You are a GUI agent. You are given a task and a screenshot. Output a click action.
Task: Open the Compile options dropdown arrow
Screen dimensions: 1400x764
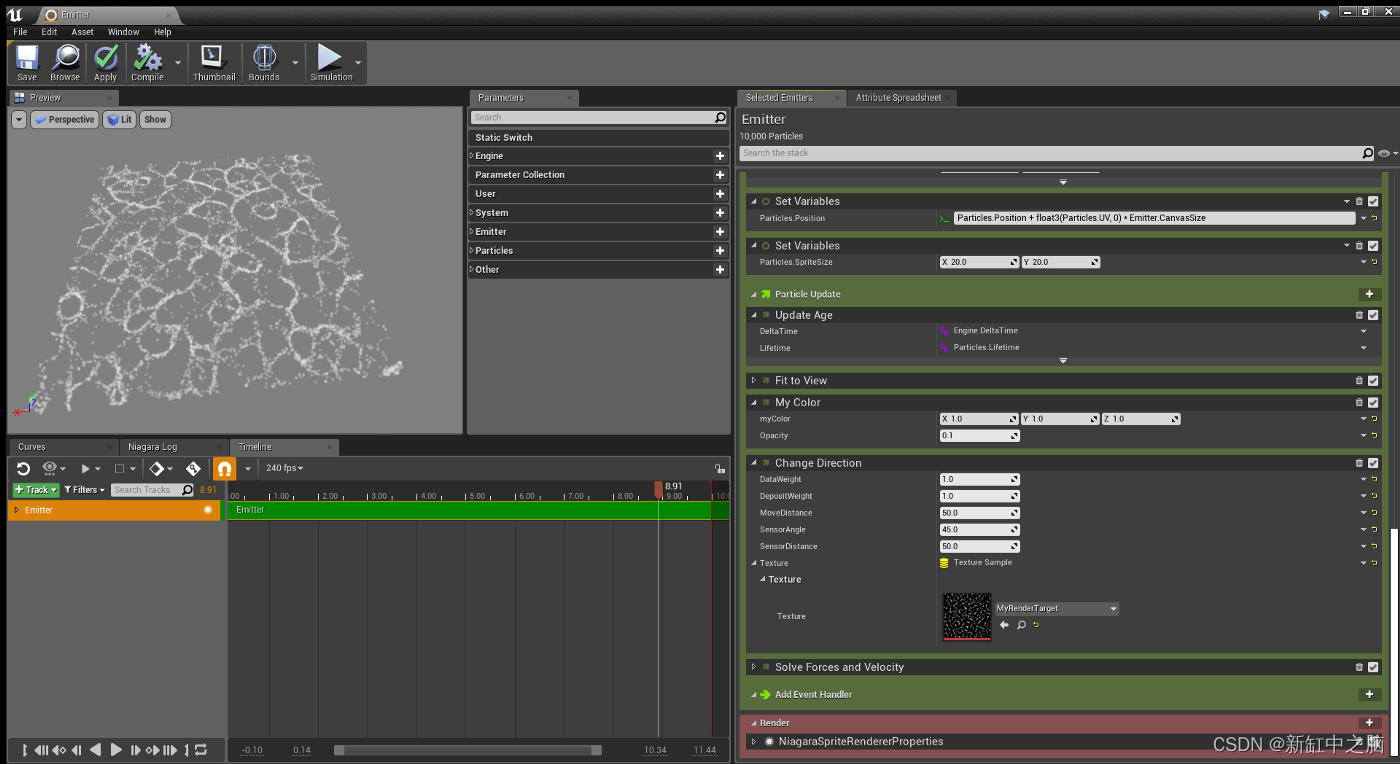point(178,62)
